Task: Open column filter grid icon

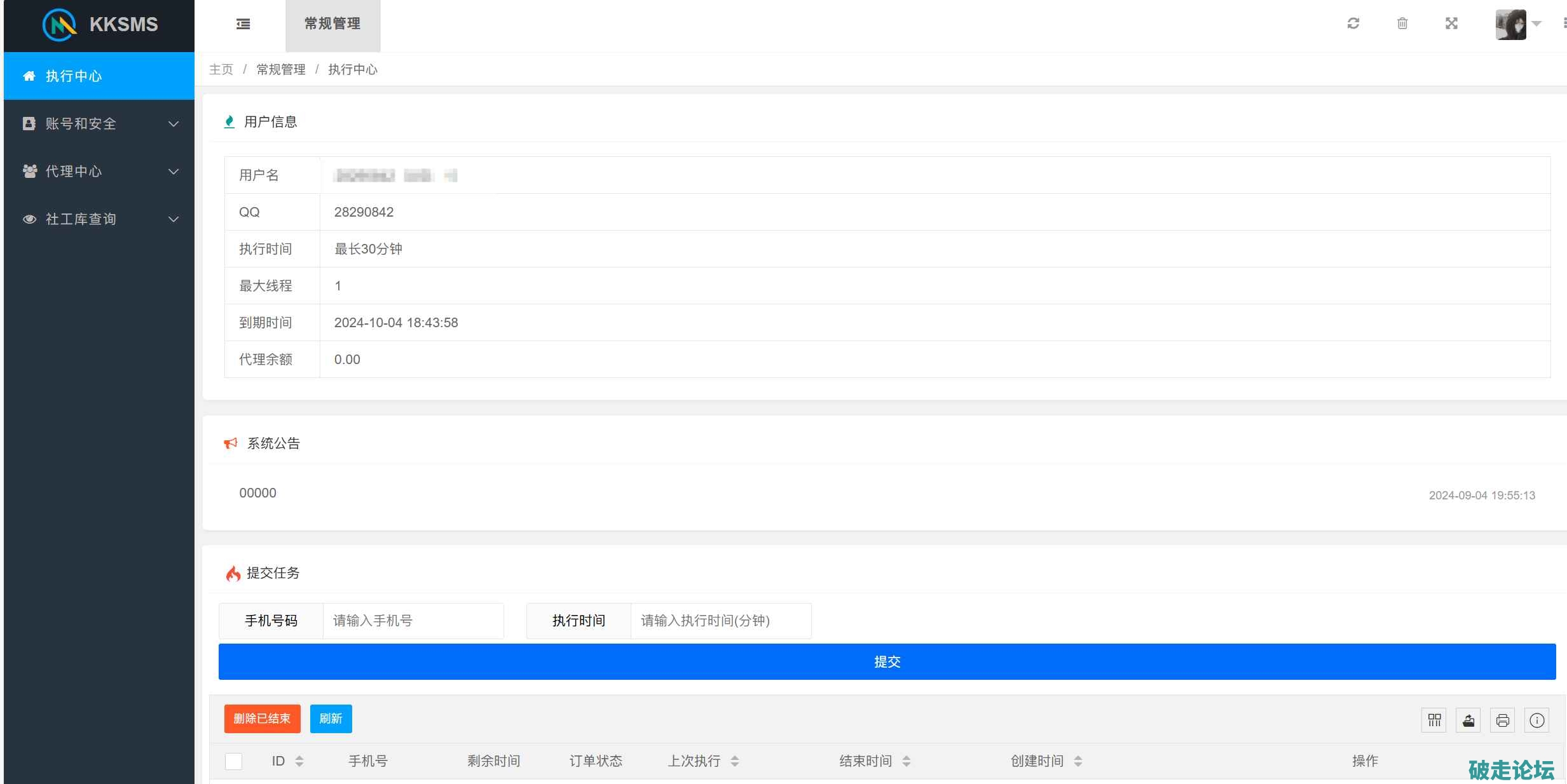Action: pos(1434,720)
